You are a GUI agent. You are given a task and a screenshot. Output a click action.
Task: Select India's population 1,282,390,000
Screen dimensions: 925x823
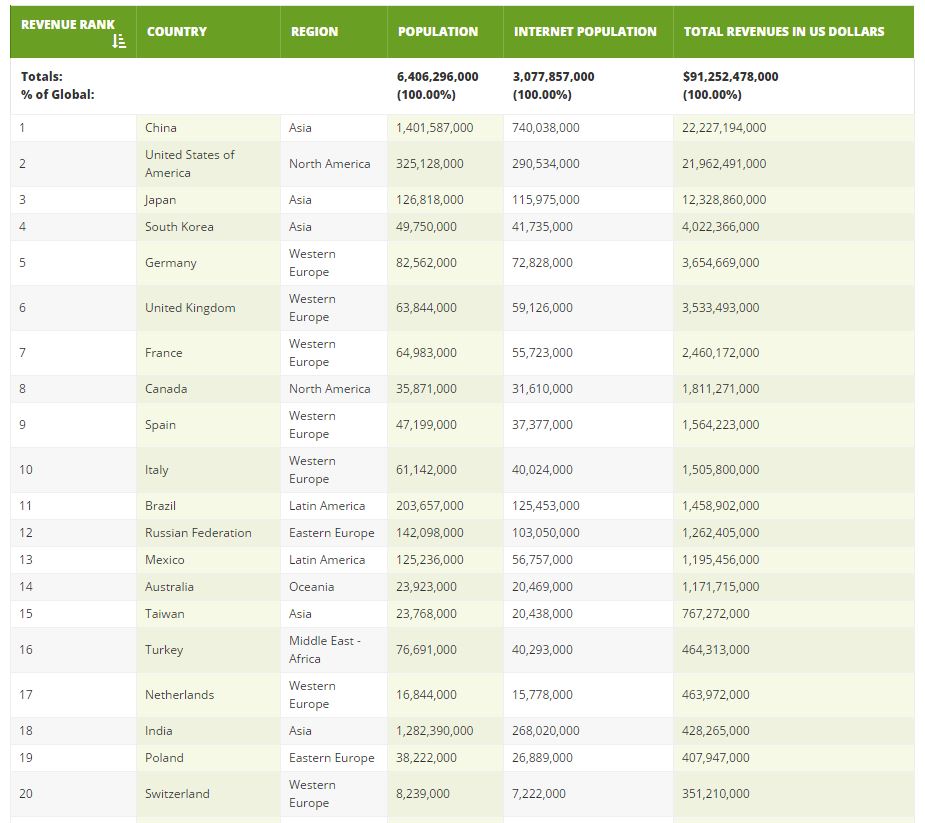click(x=434, y=731)
